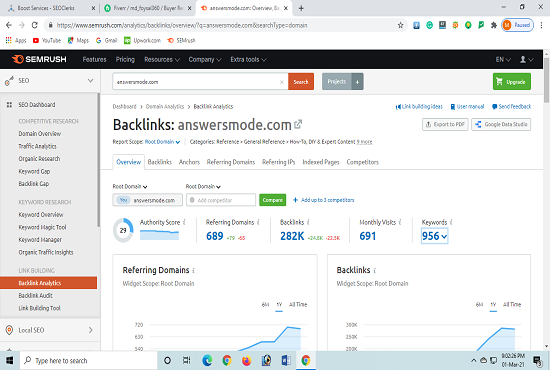This screenshot has height=370, width=550.
Task: Collapse the SEO sidebar section
Action: [90, 81]
